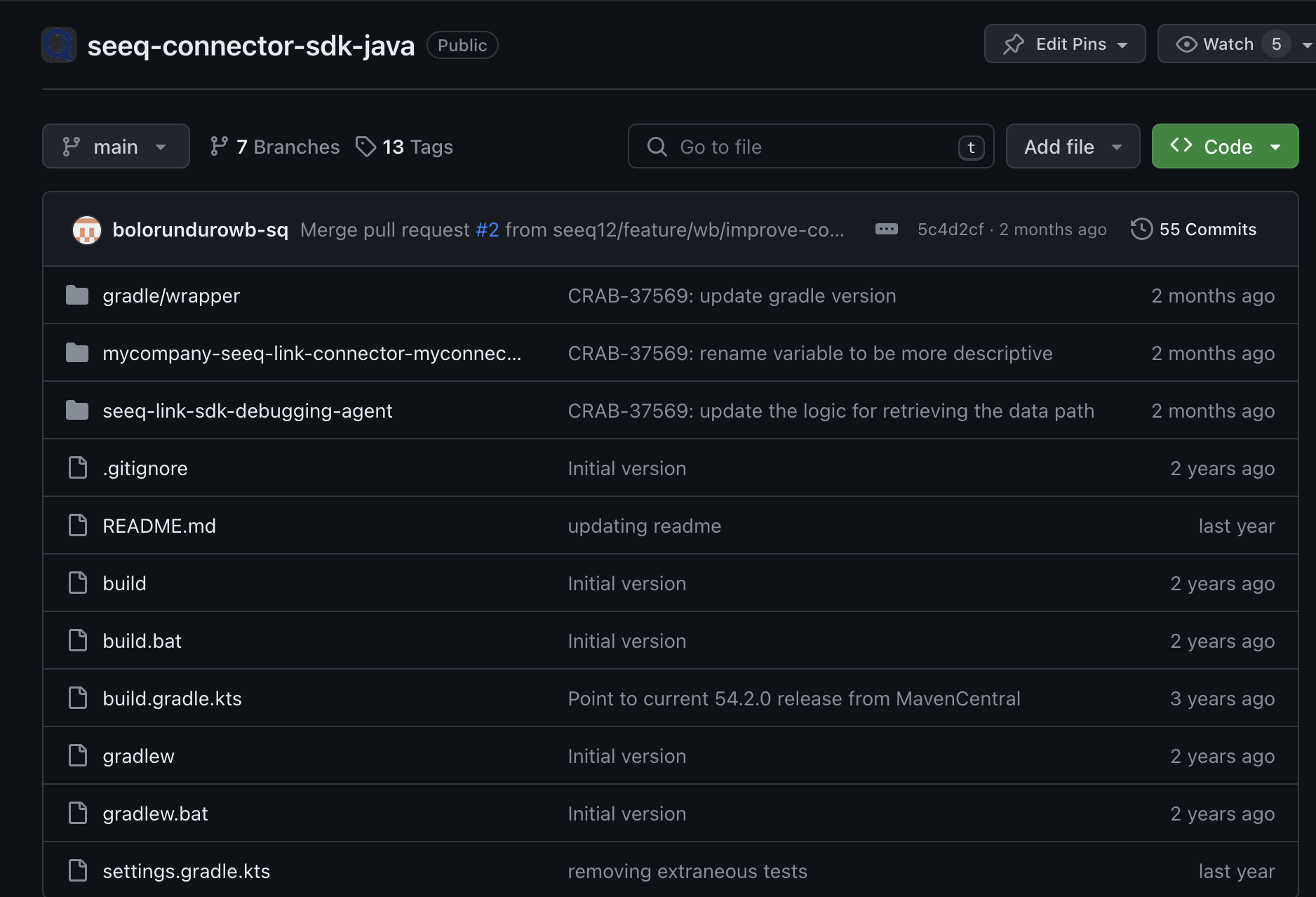The width and height of the screenshot is (1316, 897).
Task: Open the seeq-connector-sdk-java repository title
Action: pos(250,46)
